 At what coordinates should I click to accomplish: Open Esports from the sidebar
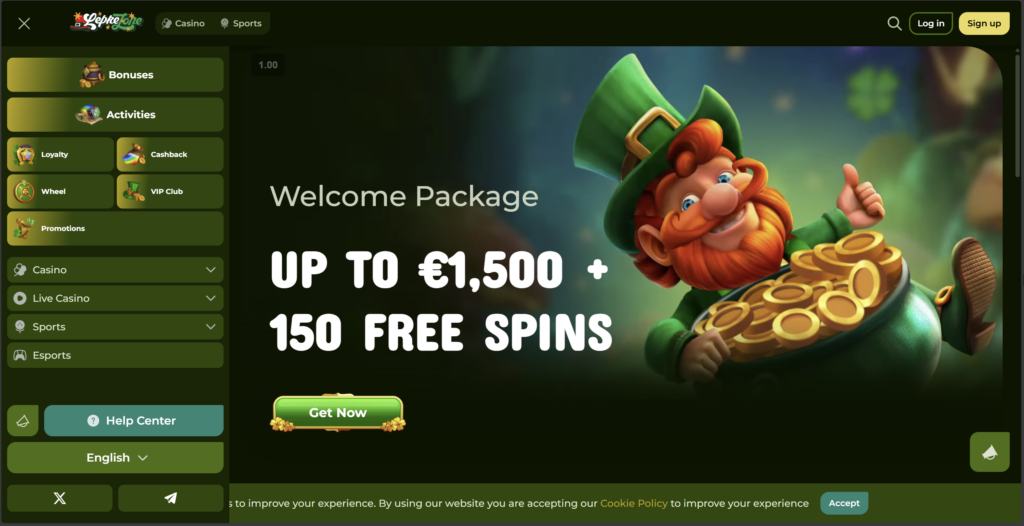click(x=115, y=355)
